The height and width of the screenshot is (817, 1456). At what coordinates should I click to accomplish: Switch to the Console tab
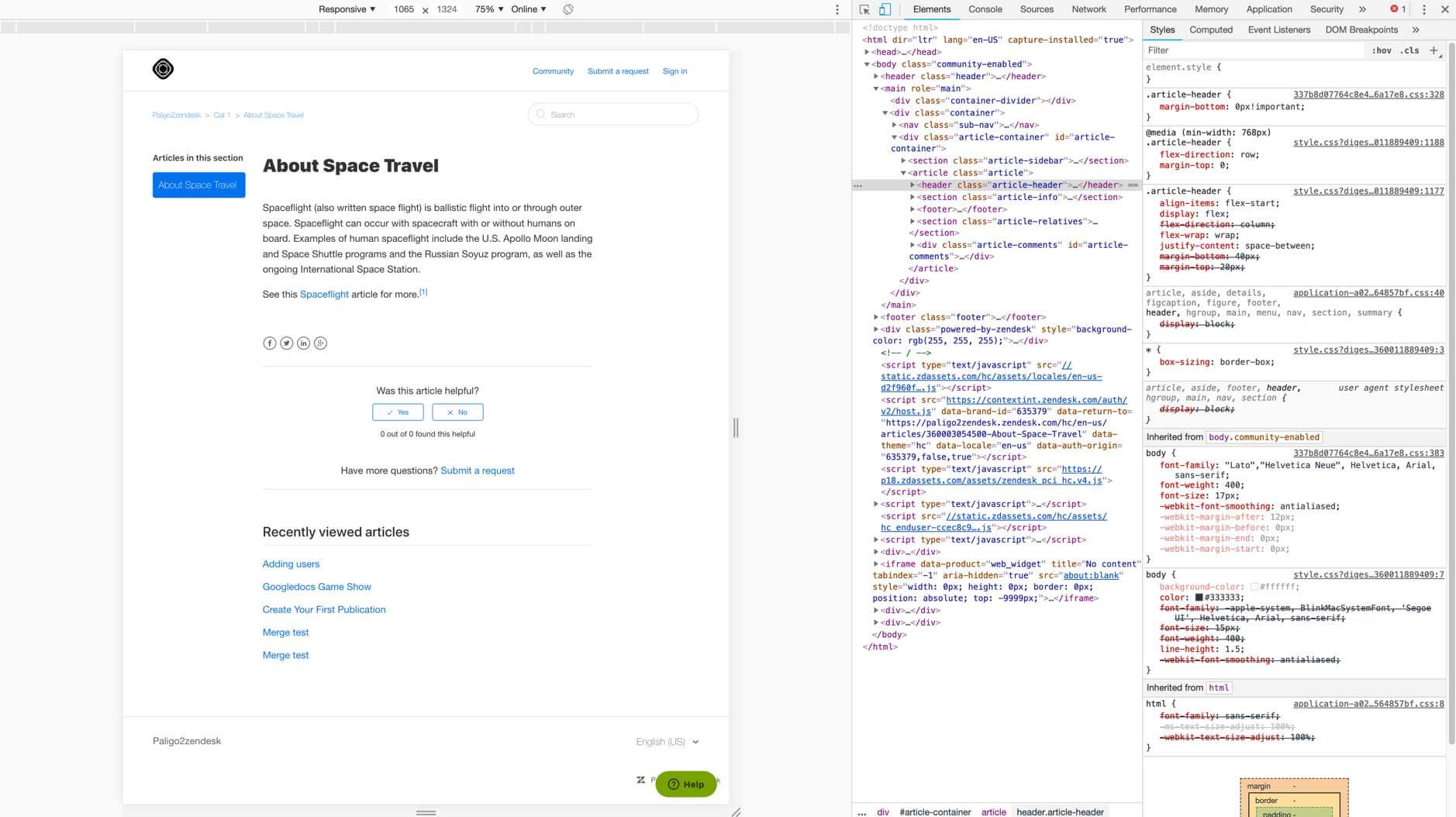984,9
